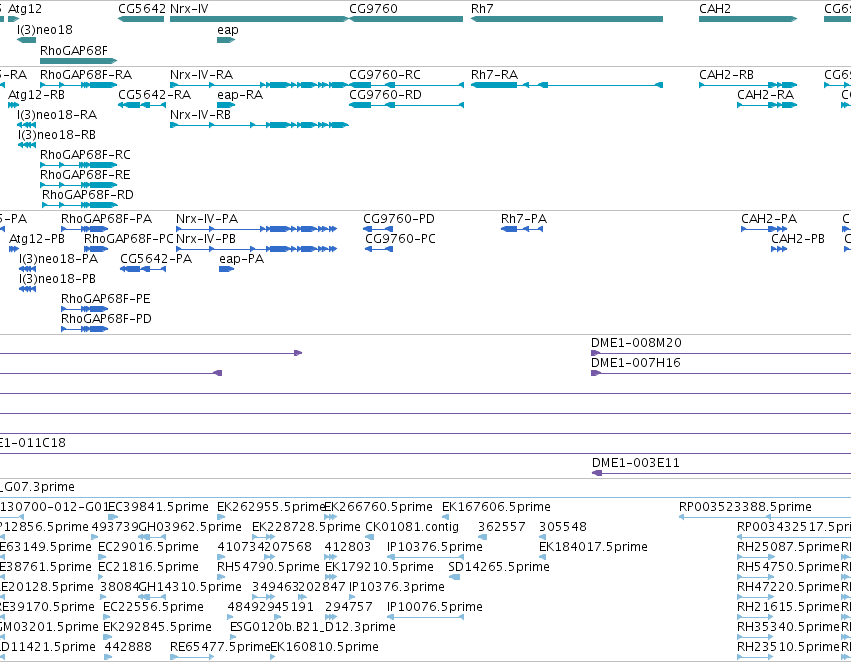Select EST EK292845.5prime
Viewport: 851px width, 662px height.
pyautogui.click(x=157, y=627)
